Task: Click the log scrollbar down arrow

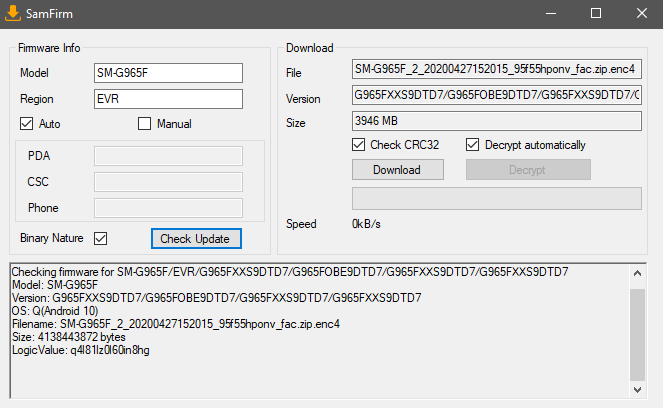Action: point(637,390)
